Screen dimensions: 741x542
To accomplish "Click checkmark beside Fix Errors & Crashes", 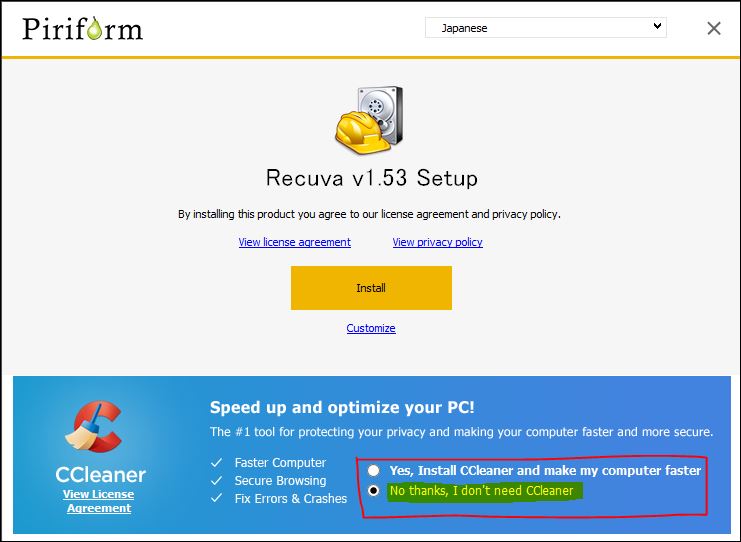I will point(216,498).
